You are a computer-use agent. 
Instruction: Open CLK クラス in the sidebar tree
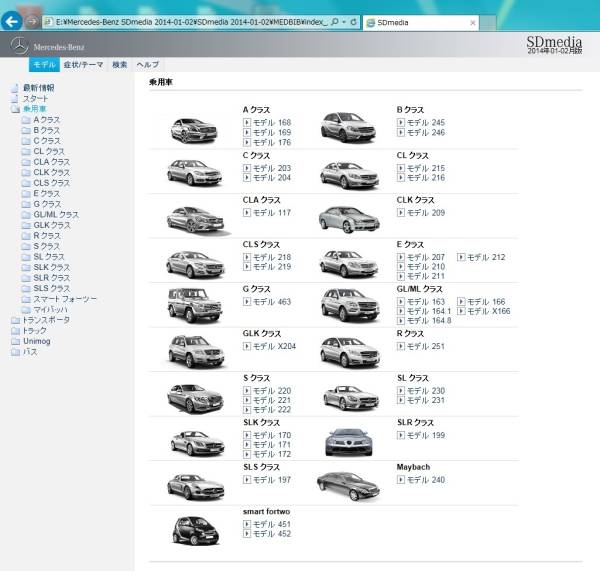(x=52, y=173)
